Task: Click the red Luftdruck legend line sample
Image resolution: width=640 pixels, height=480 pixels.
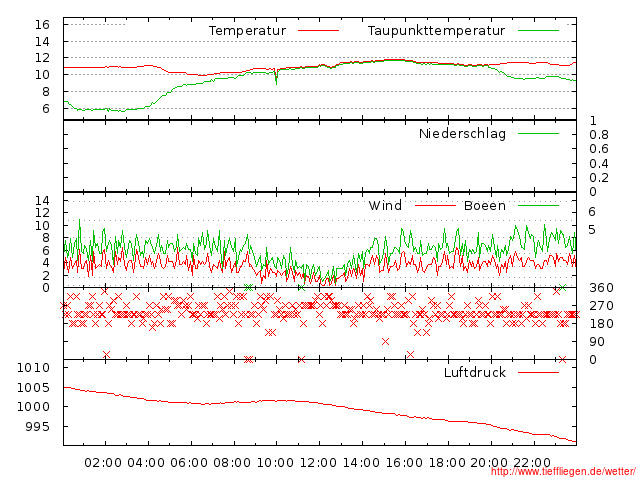Action: 538,372
